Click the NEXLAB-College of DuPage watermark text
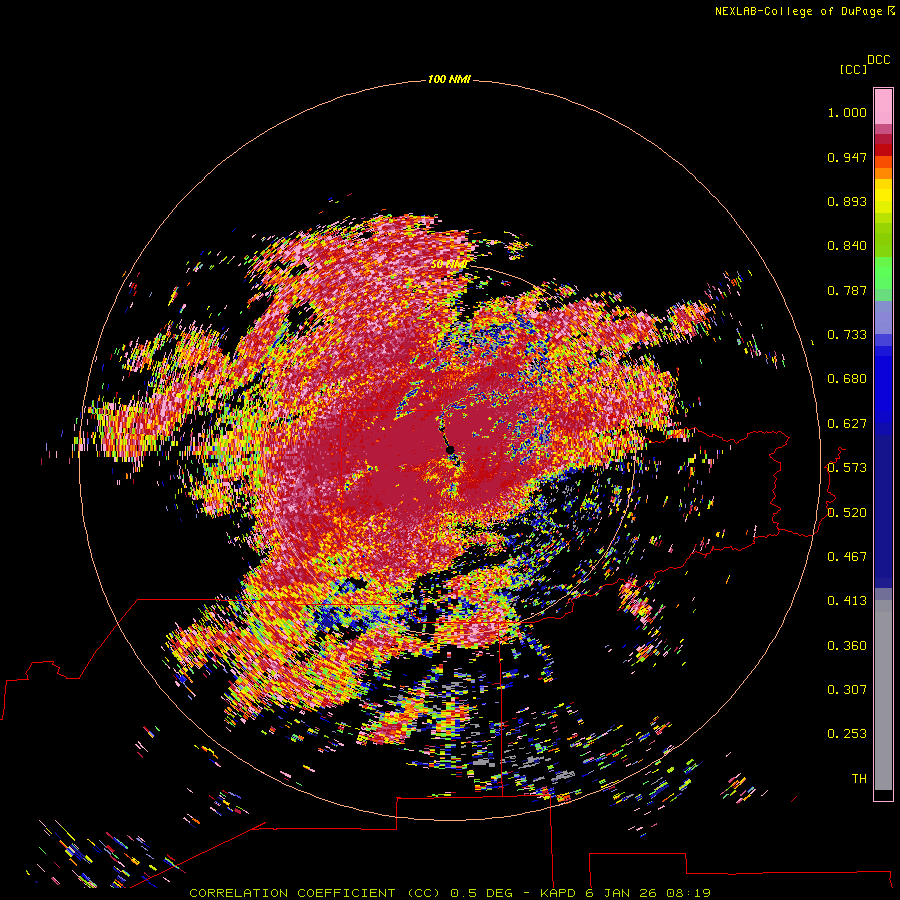Viewport: 900px width, 900px height. pyautogui.click(x=798, y=11)
